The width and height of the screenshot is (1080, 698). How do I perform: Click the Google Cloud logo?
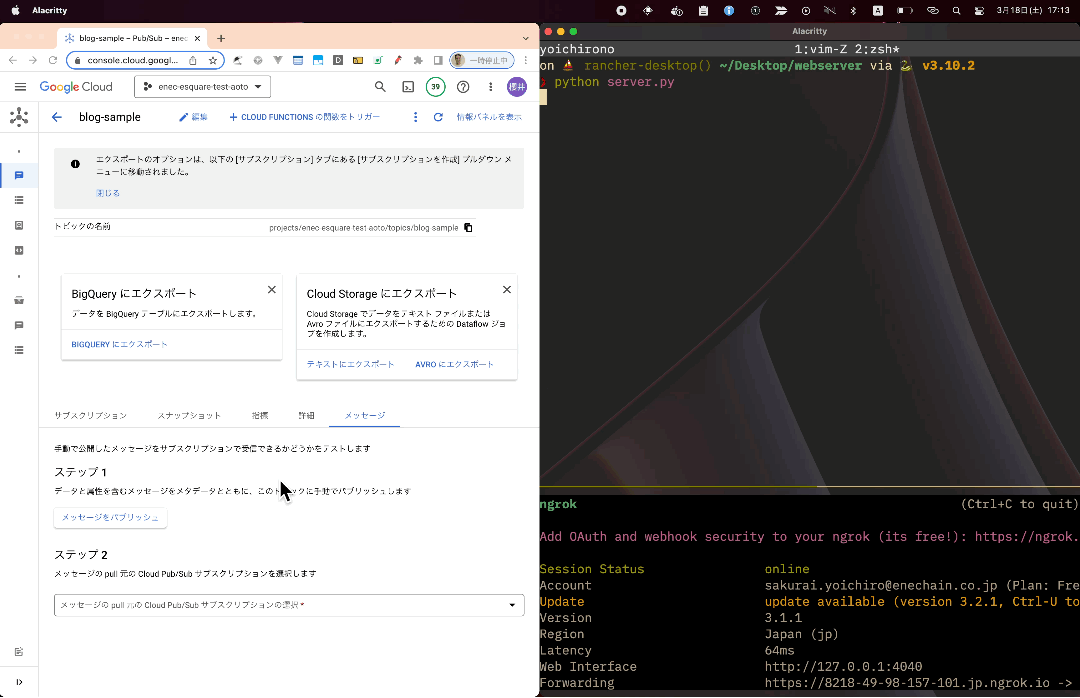[x=76, y=87]
